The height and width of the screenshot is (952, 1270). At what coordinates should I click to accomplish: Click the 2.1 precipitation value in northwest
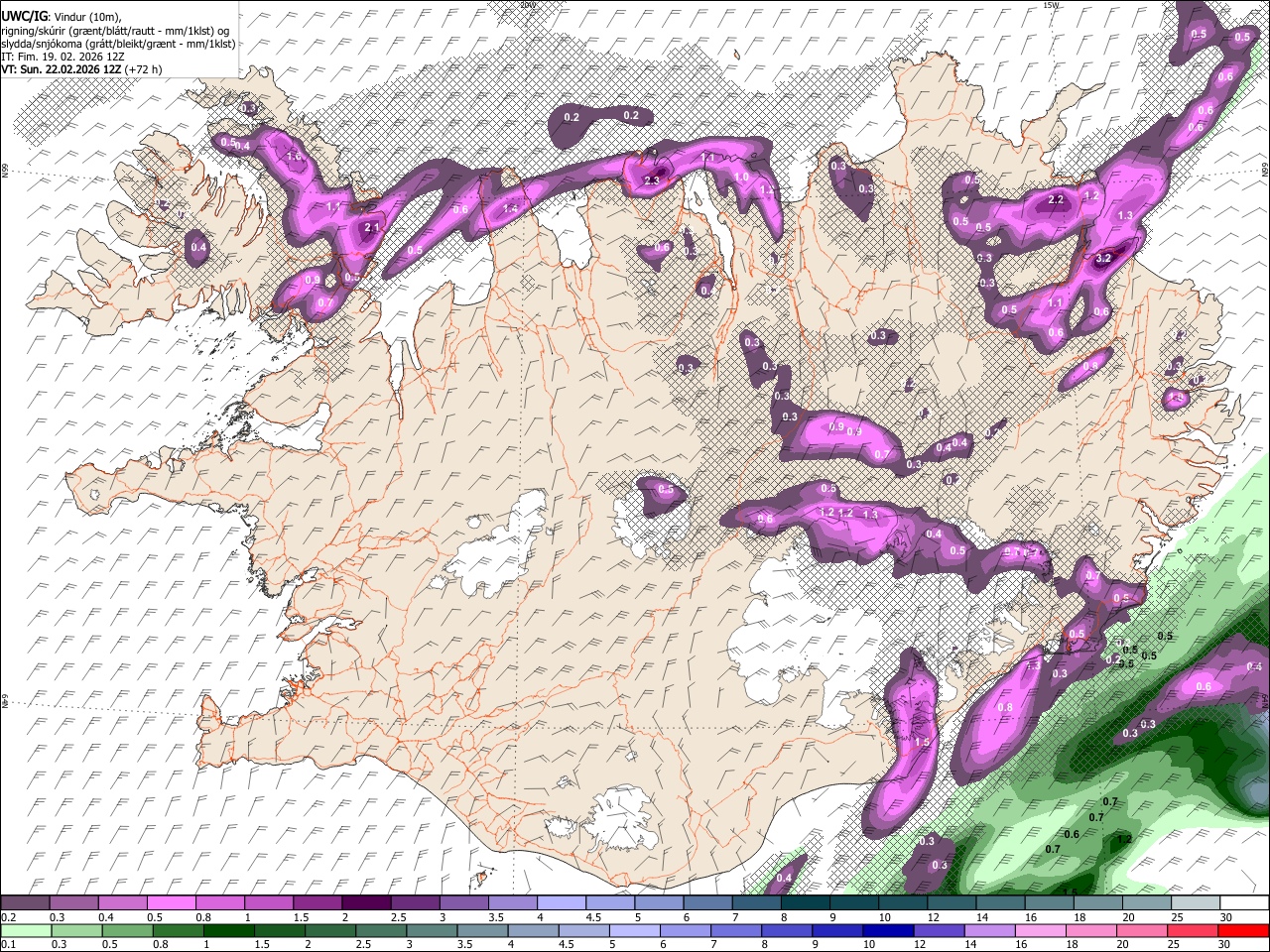(372, 227)
